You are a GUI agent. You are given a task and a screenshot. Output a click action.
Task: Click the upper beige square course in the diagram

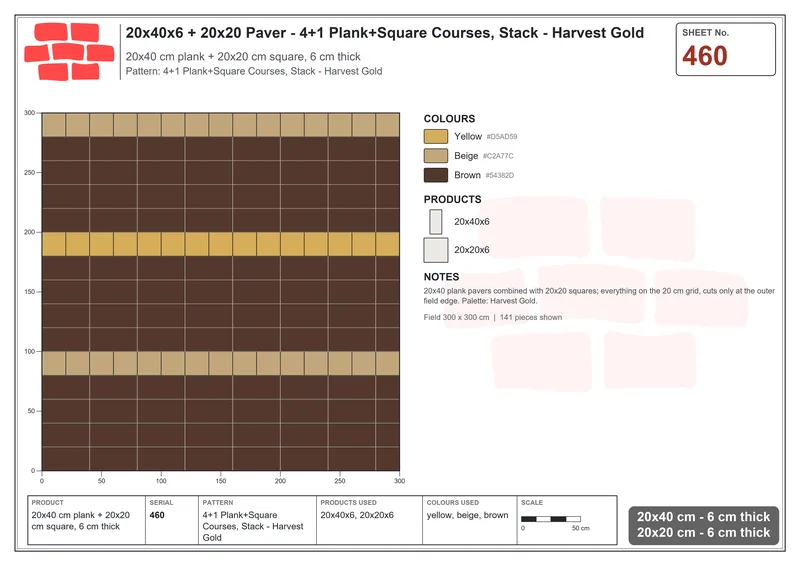[220, 125]
